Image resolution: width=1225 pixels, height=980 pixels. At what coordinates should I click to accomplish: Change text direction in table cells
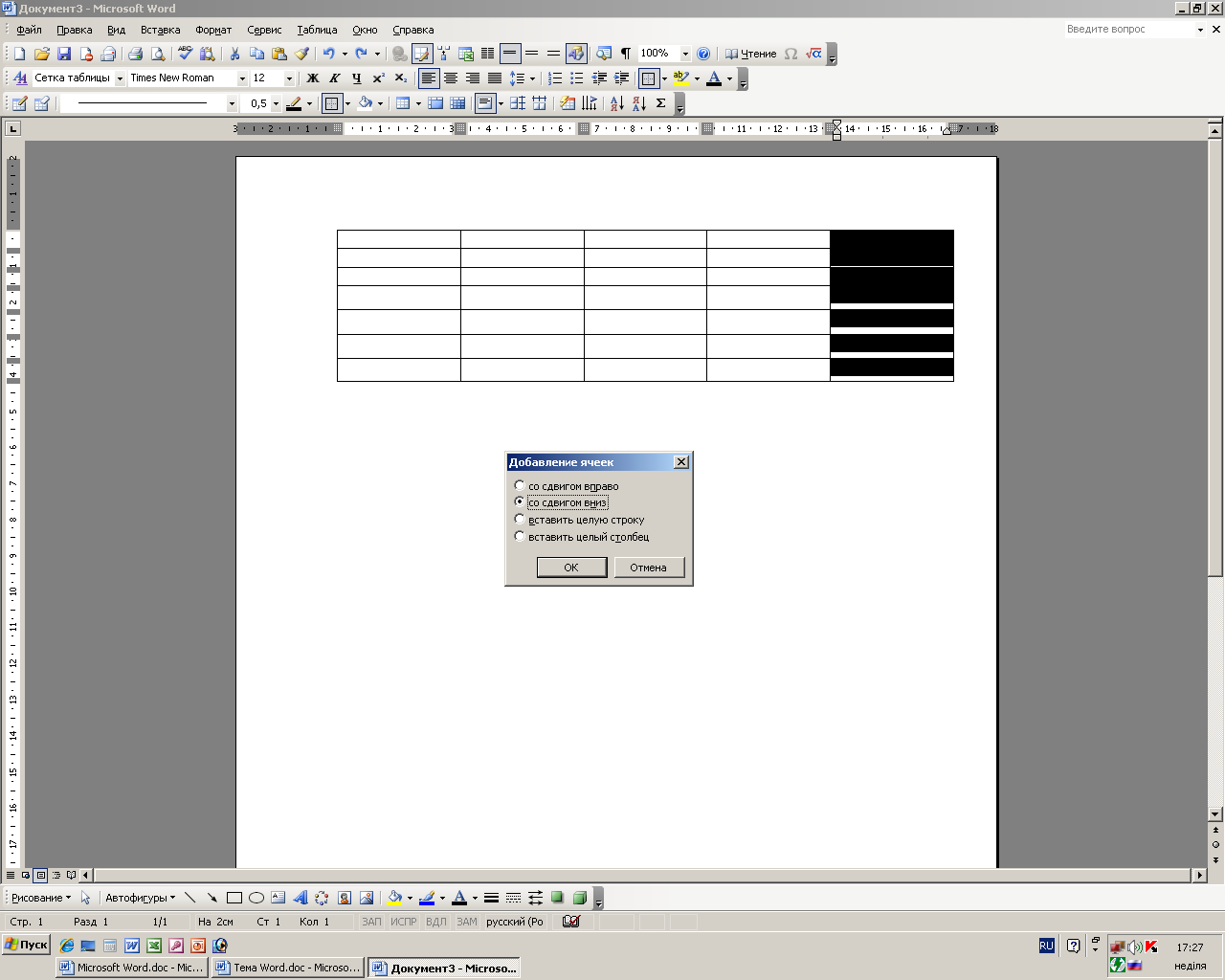(590, 103)
